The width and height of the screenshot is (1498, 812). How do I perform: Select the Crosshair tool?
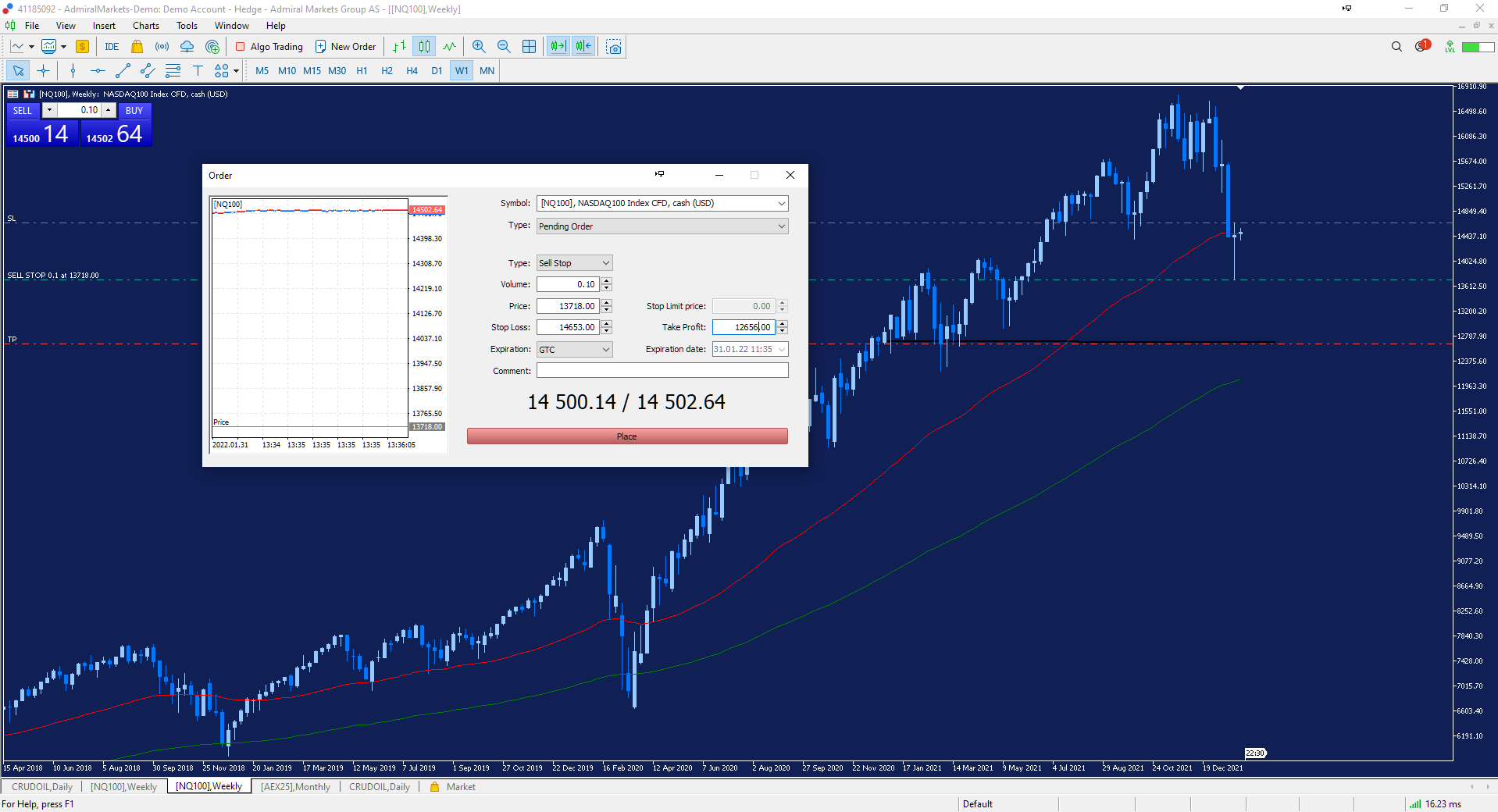(44, 71)
